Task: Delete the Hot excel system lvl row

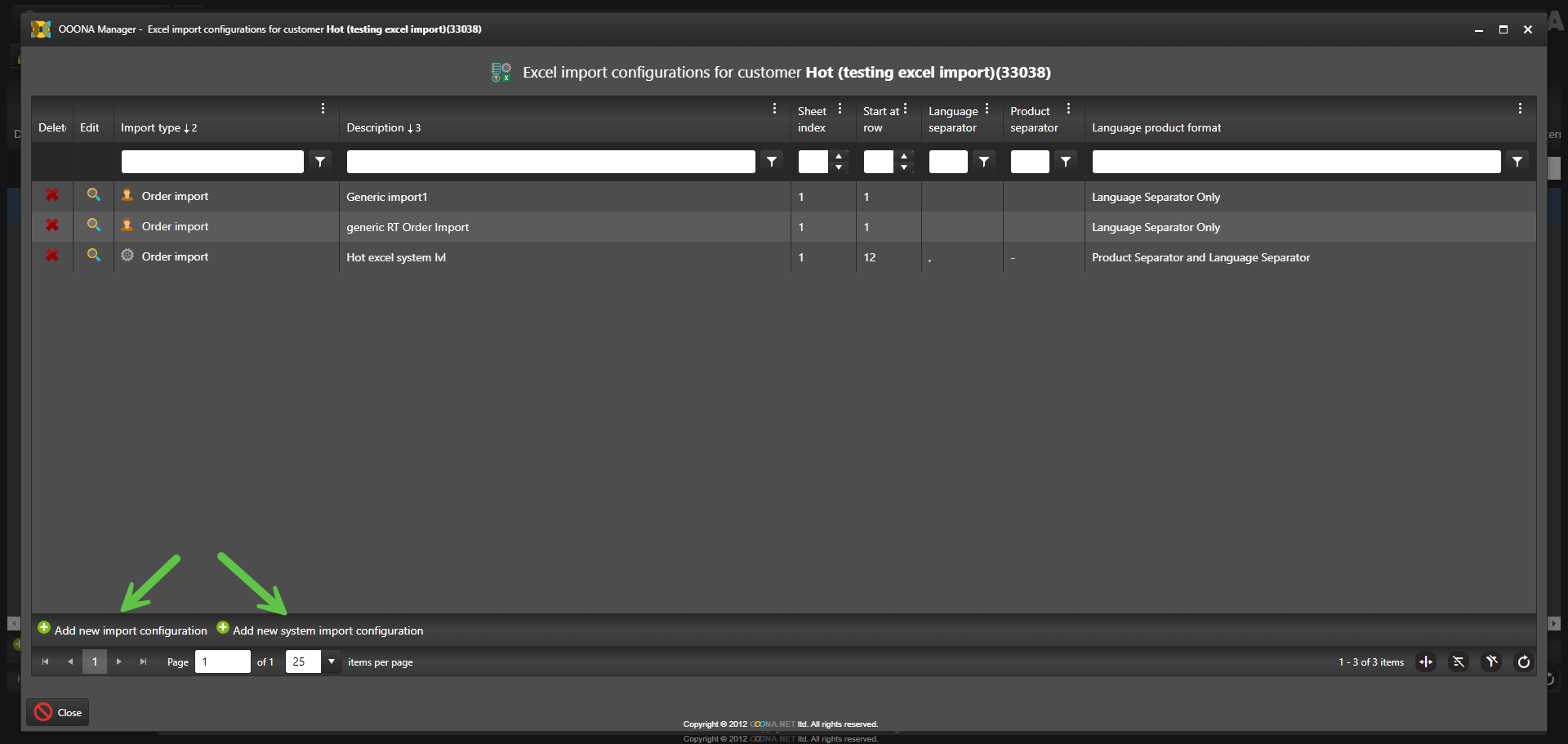Action: coord(52,256)
